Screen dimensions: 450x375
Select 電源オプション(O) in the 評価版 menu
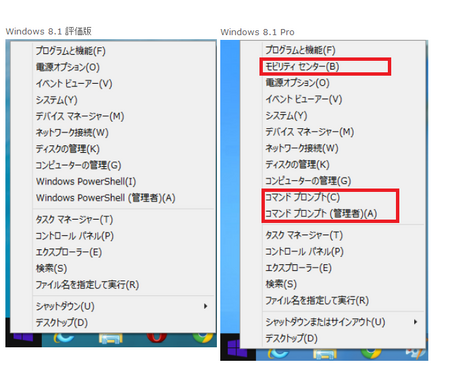pos(113,67)
